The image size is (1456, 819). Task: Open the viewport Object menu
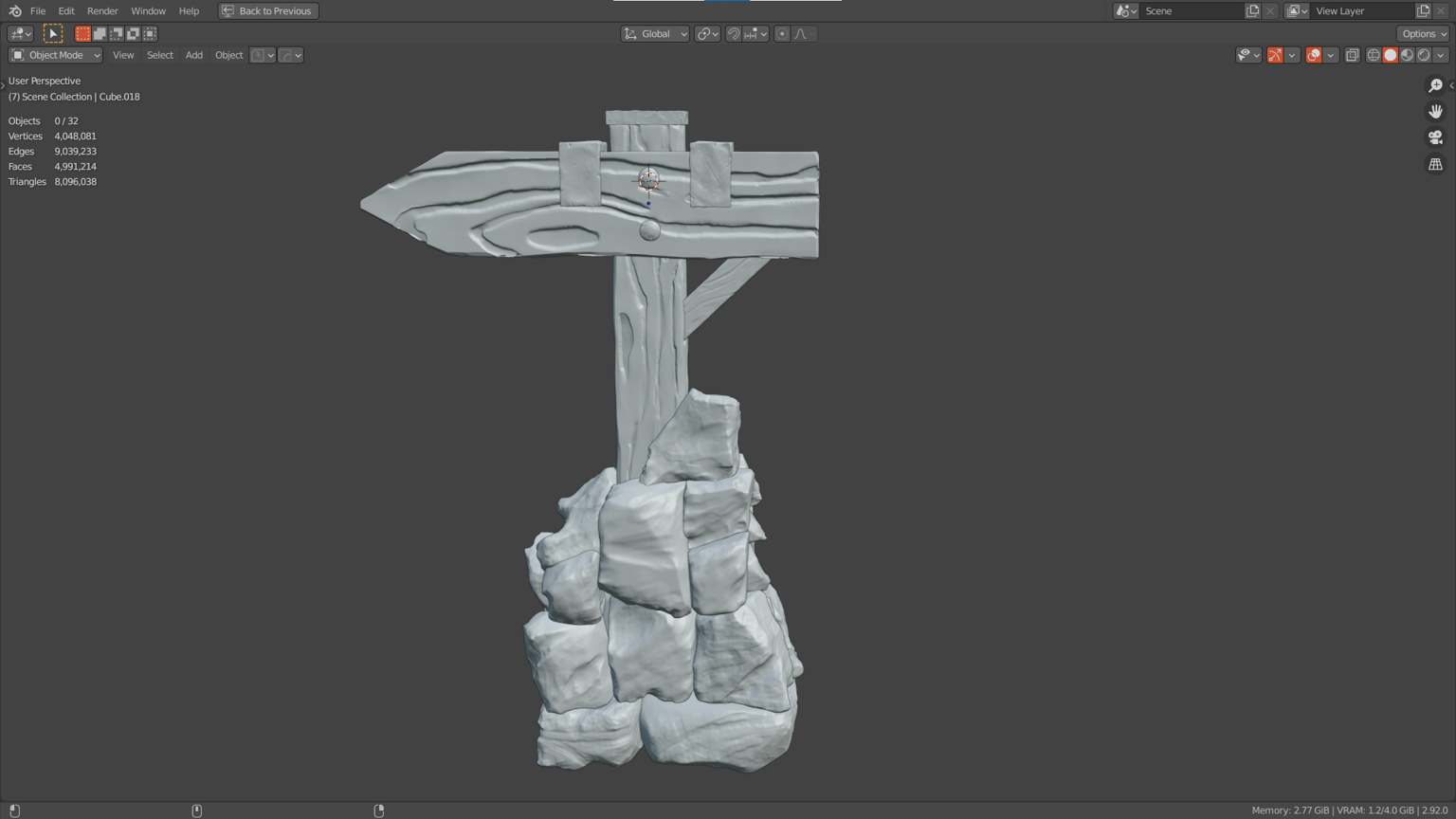point(228,55)
